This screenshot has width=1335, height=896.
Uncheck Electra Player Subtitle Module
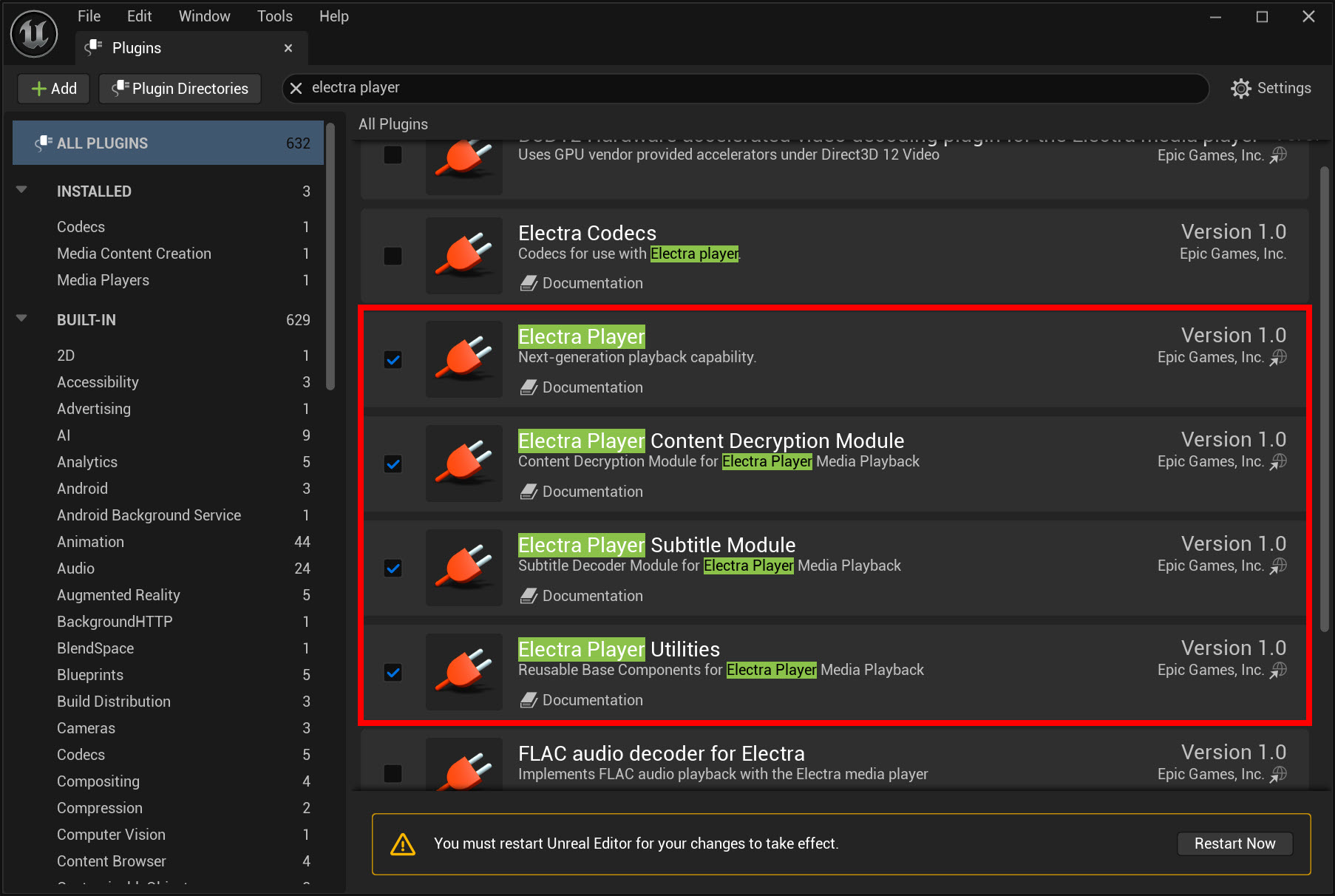click(393, 569)
